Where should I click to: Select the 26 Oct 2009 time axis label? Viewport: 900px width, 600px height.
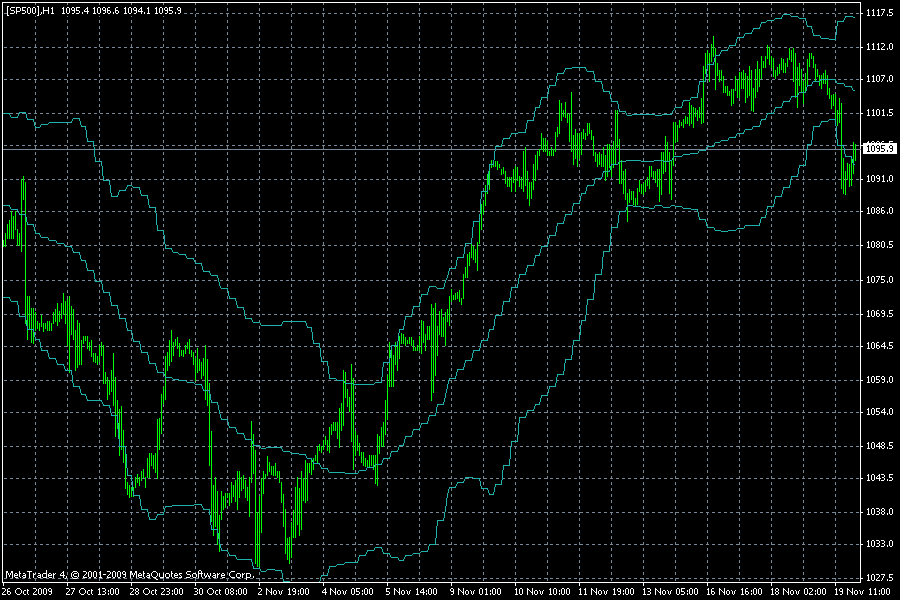pyautogui.click(x=28, y=590)
